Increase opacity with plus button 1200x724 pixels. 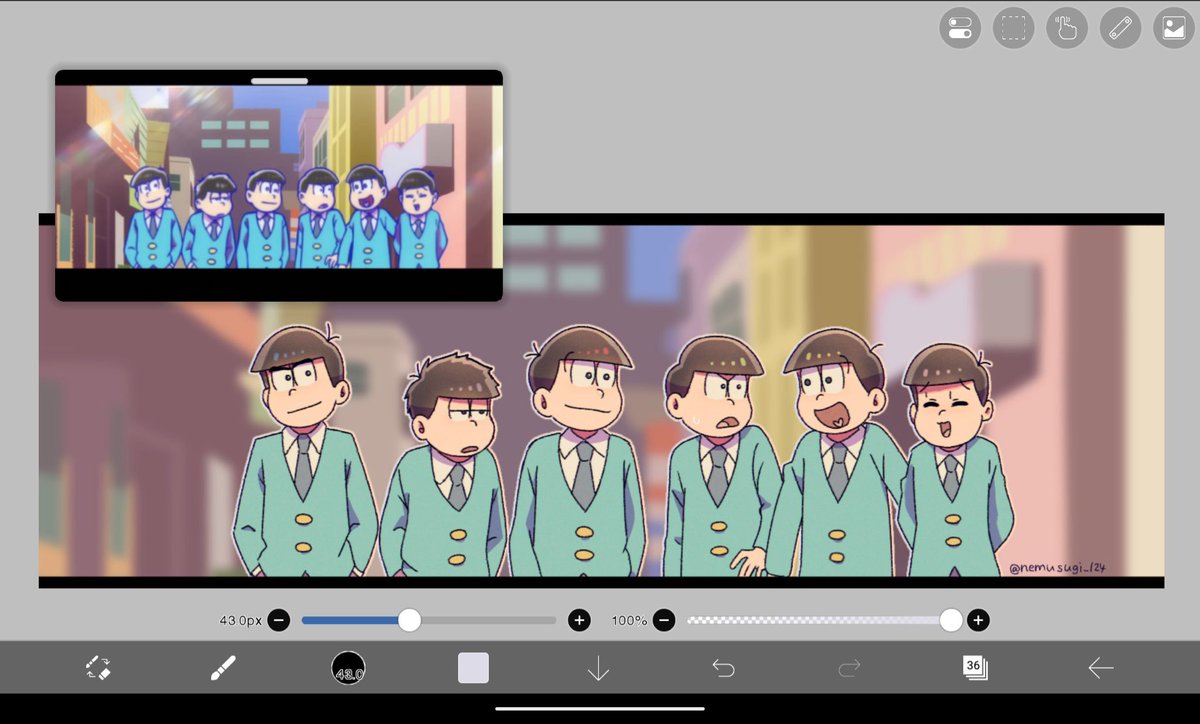[978, 621]
